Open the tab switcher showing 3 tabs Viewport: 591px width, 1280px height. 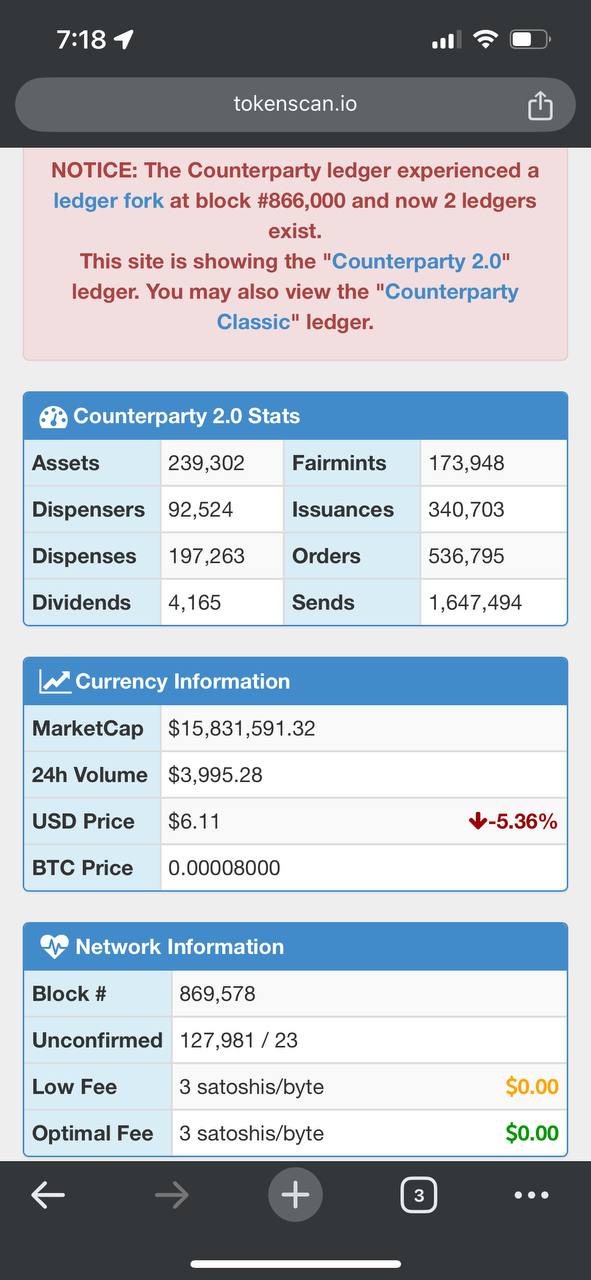coord(418,1194)
